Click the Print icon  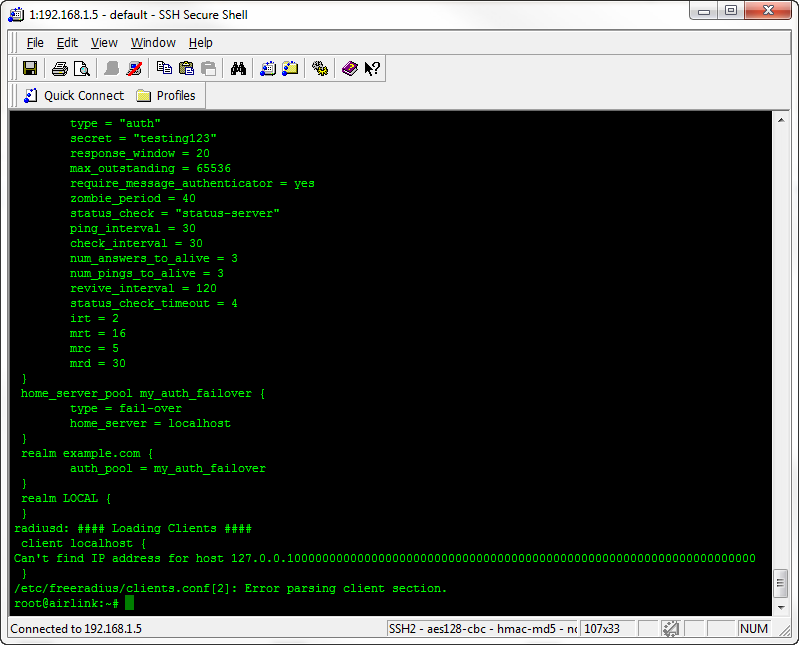click(60, 68)
